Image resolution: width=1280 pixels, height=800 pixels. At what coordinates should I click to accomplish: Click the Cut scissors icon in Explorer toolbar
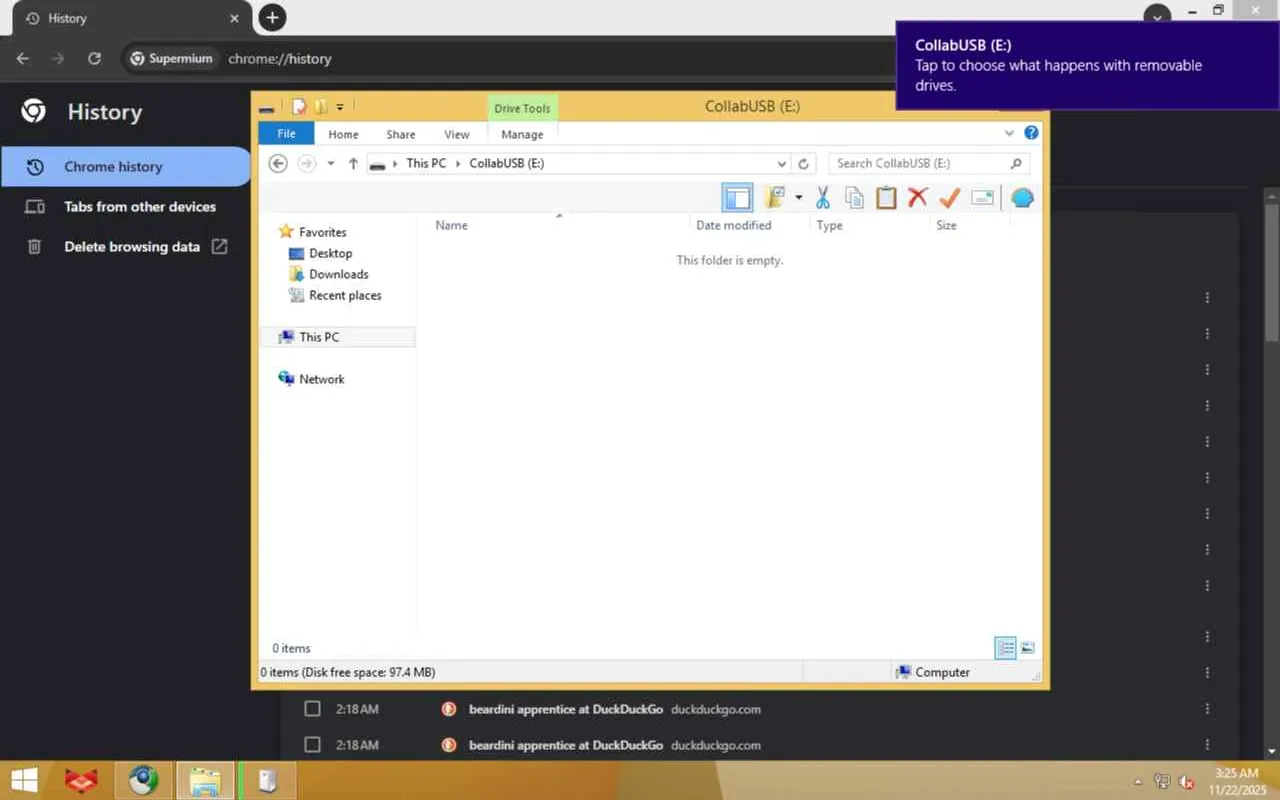pyautogui.click(x=823, y=198)
